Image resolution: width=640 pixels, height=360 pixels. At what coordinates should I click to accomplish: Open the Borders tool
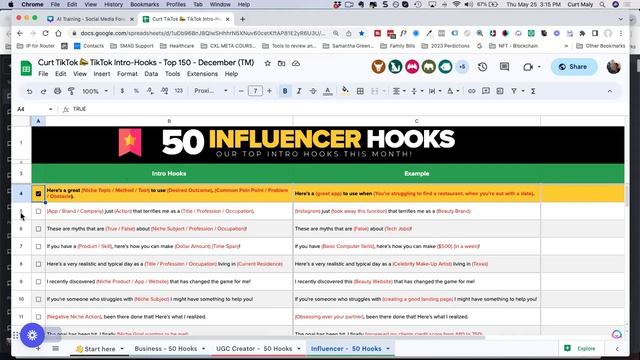360,91
